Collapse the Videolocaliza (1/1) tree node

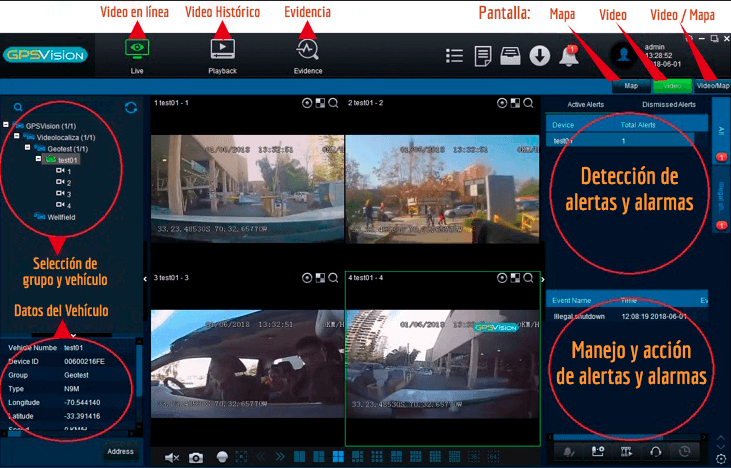(x=16, y=136)
